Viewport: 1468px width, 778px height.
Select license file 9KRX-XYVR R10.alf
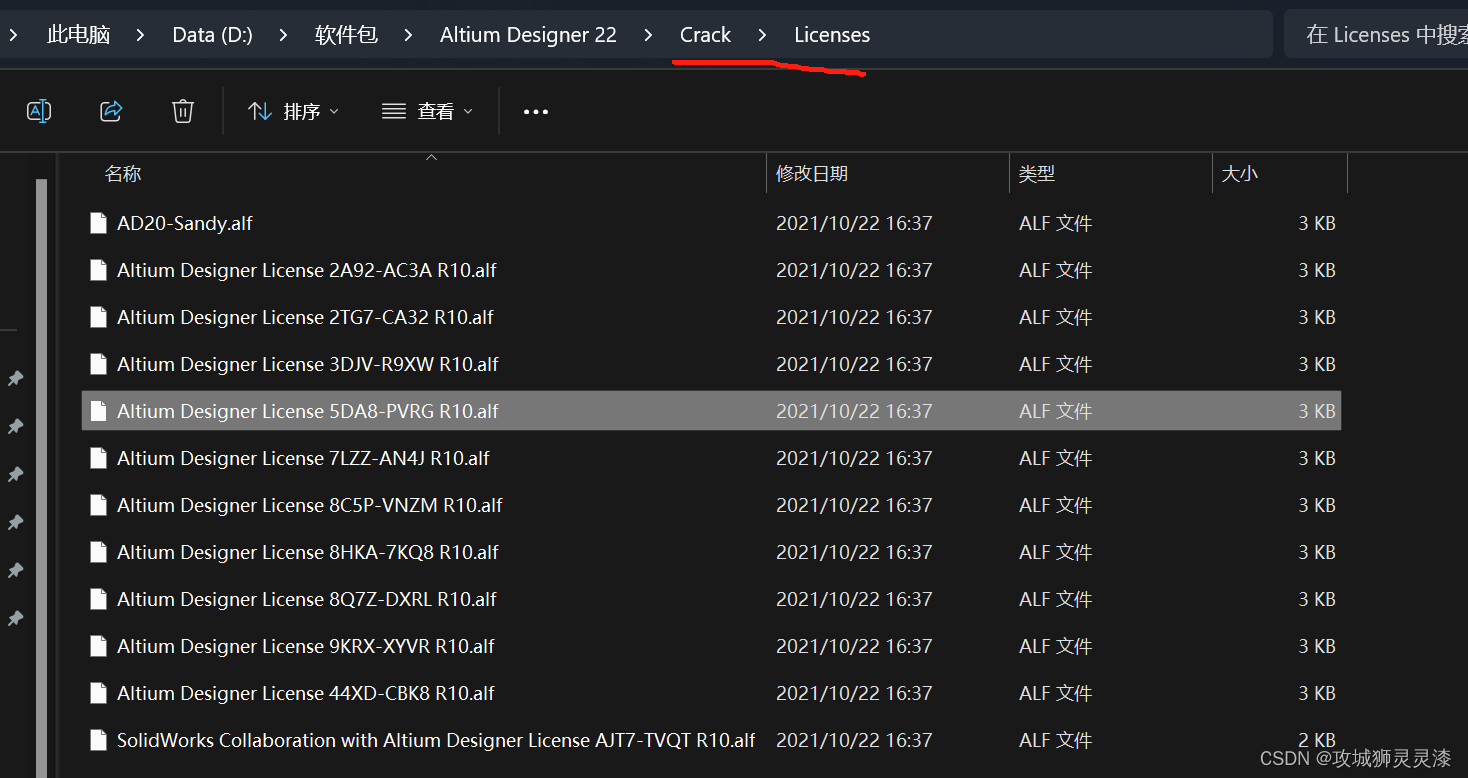pyautogui.click(x=711, y=646)
